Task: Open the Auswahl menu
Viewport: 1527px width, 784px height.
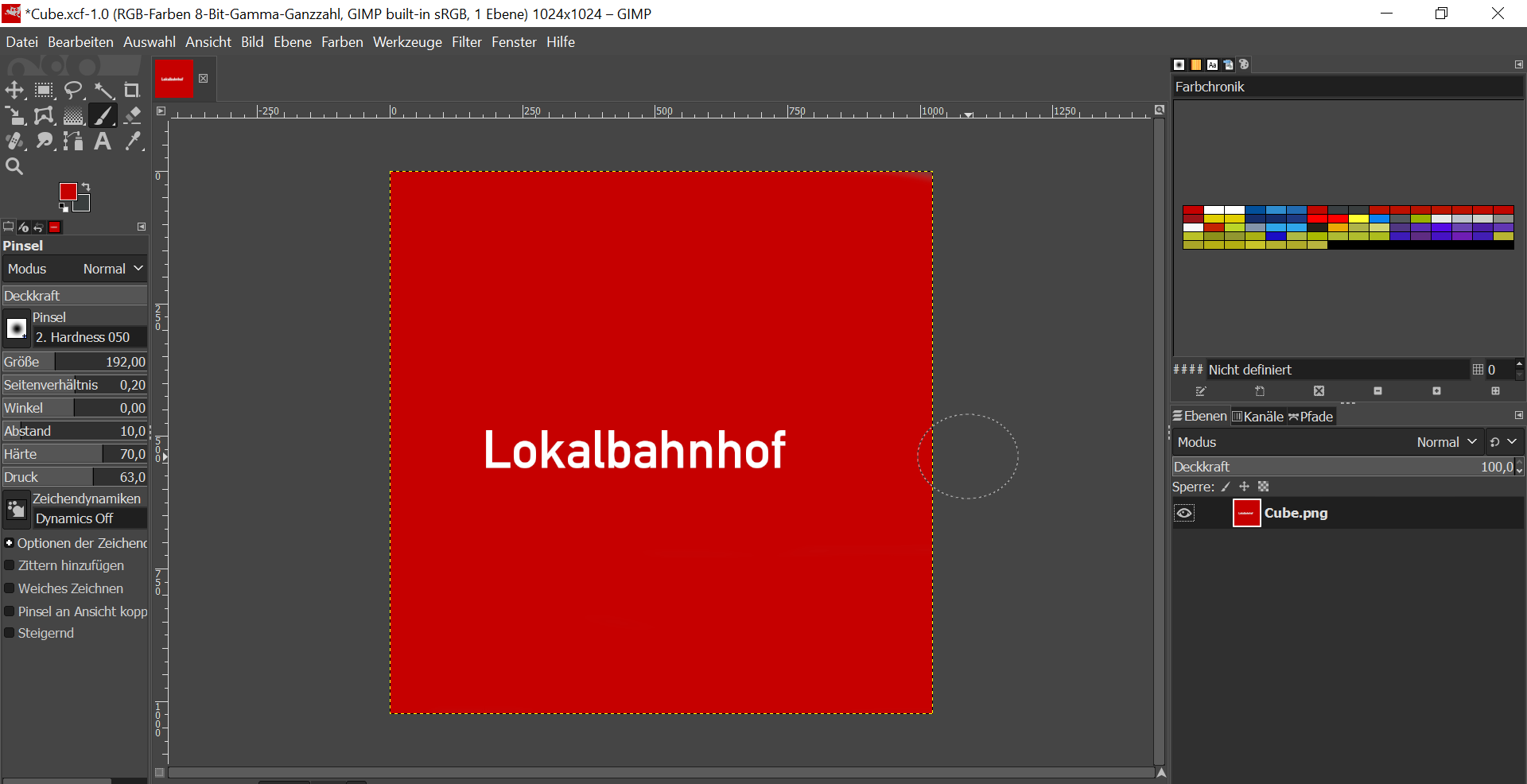Action: point(150,42)
